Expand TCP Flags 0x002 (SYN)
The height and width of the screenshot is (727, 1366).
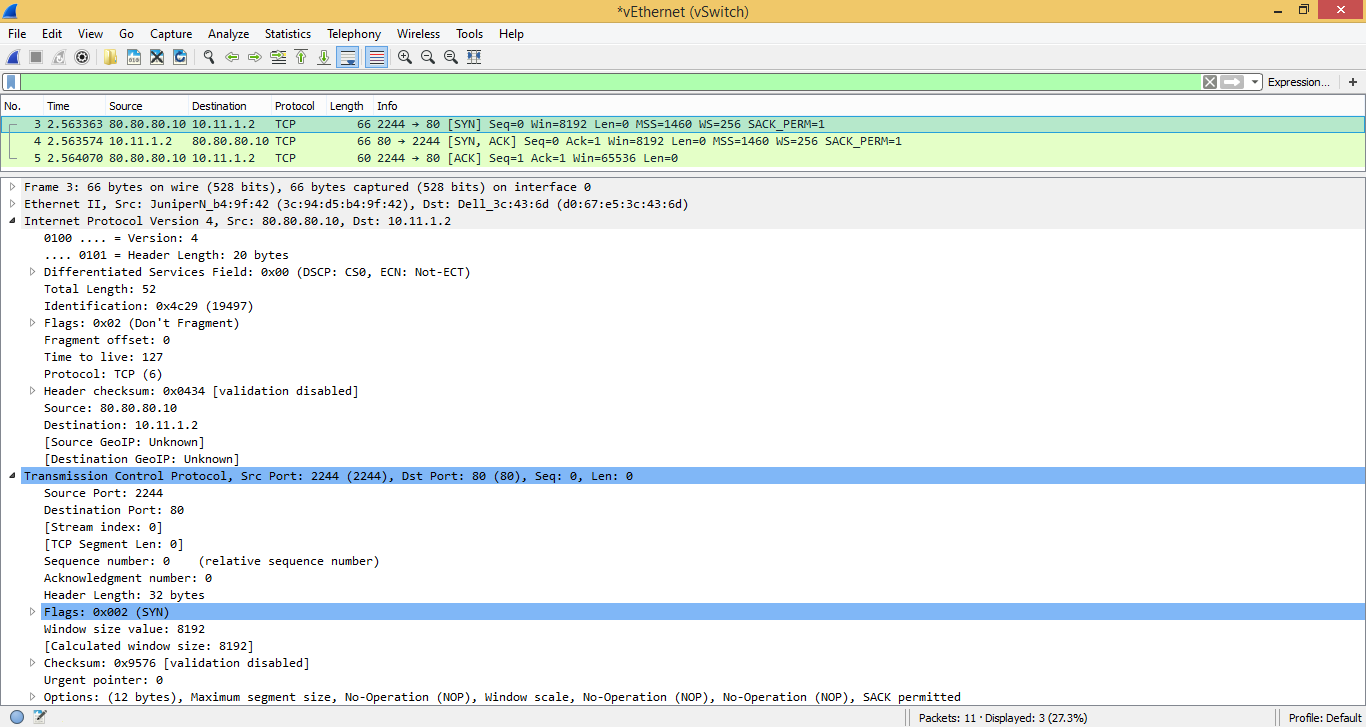33,612
